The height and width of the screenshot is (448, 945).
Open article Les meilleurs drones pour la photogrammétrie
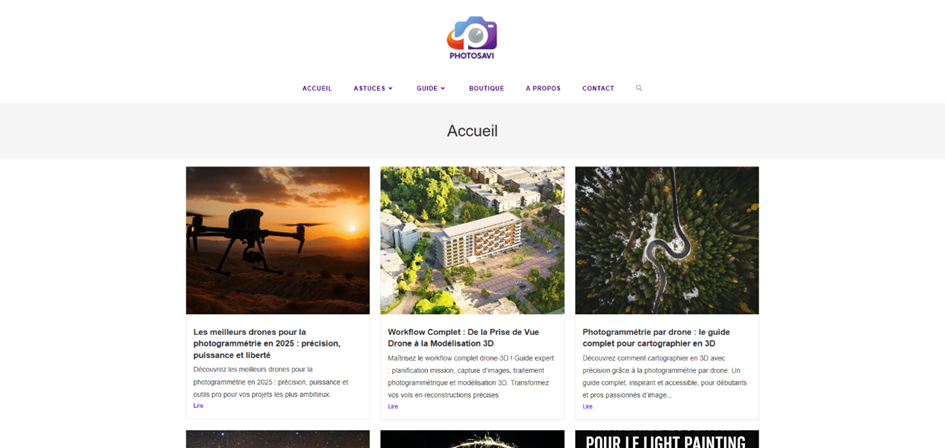(267, 344)
